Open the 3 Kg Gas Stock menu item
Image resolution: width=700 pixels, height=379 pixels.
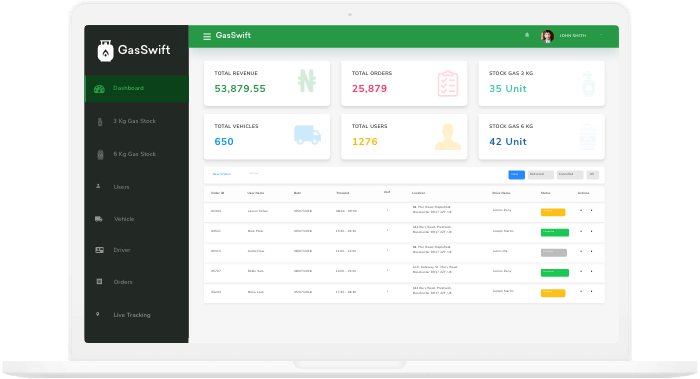coord(134,121)
